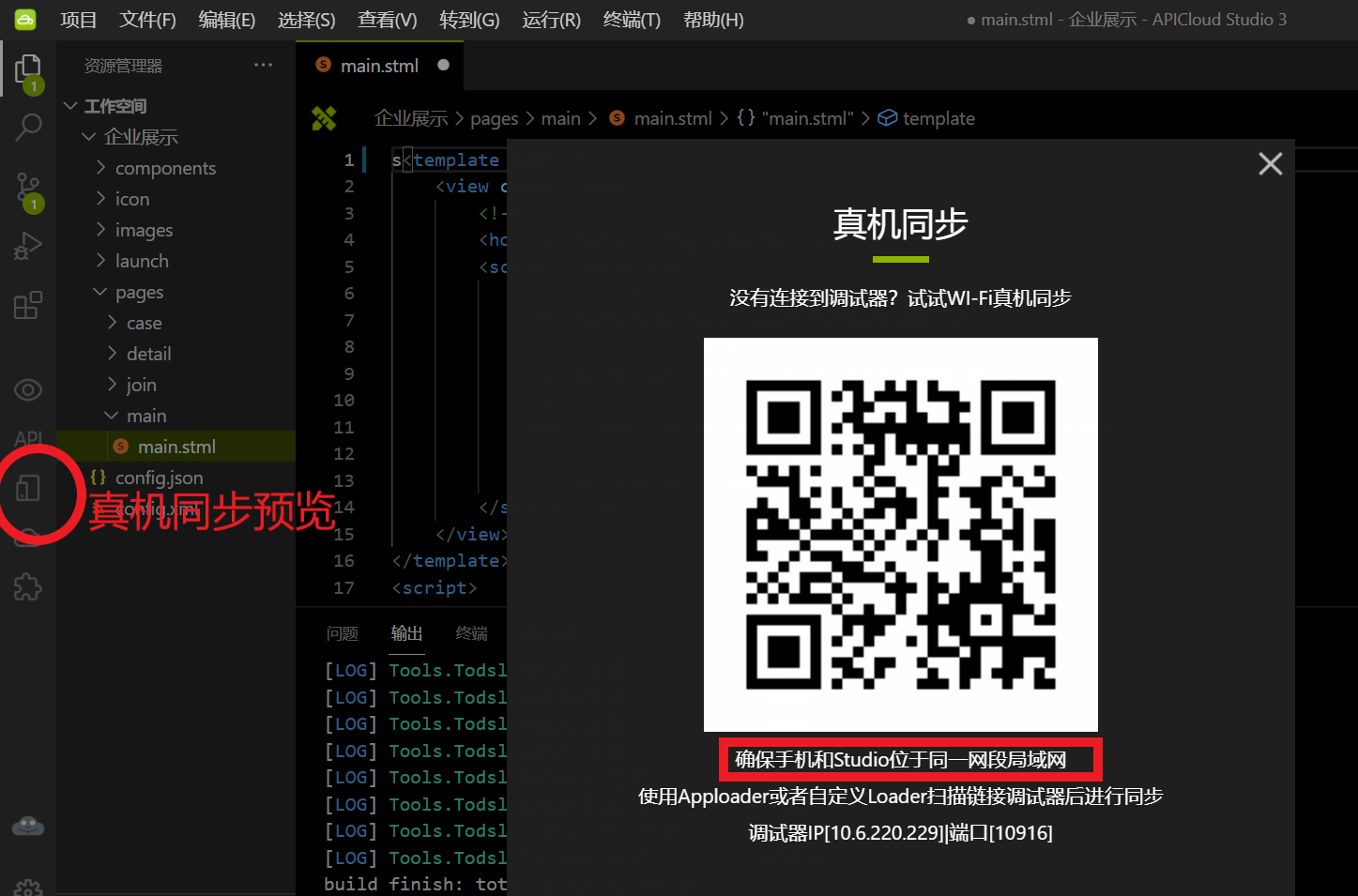Click the "build finish" output line
1358x896 pixels.
416,884
